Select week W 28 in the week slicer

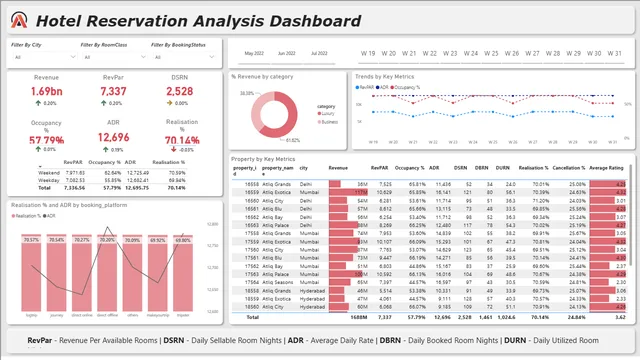pos(553,53)
